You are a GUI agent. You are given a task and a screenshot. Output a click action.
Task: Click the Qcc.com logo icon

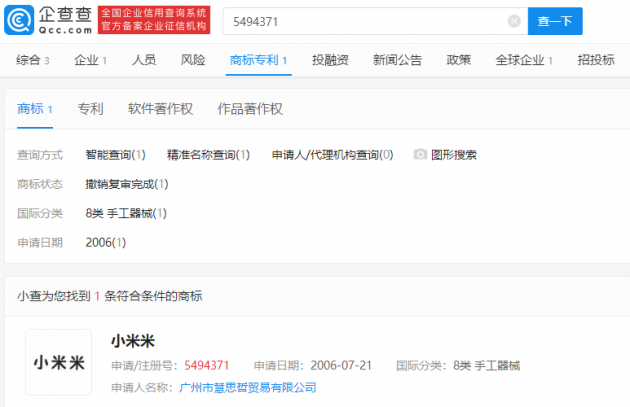pos(19,20)
